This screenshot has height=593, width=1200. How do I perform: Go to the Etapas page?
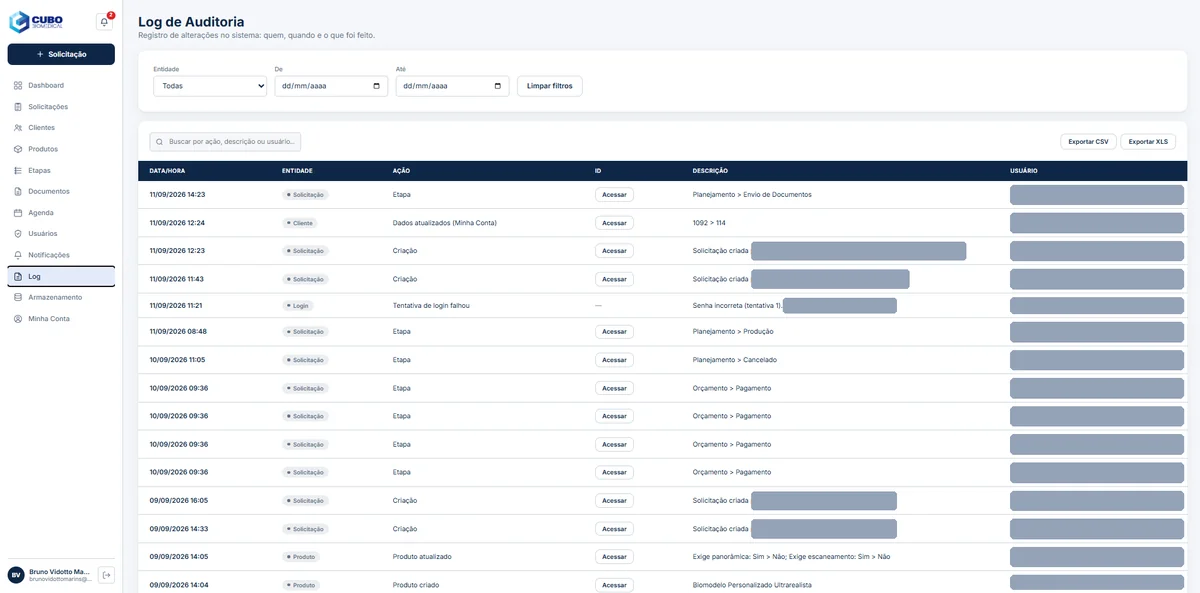61,170
